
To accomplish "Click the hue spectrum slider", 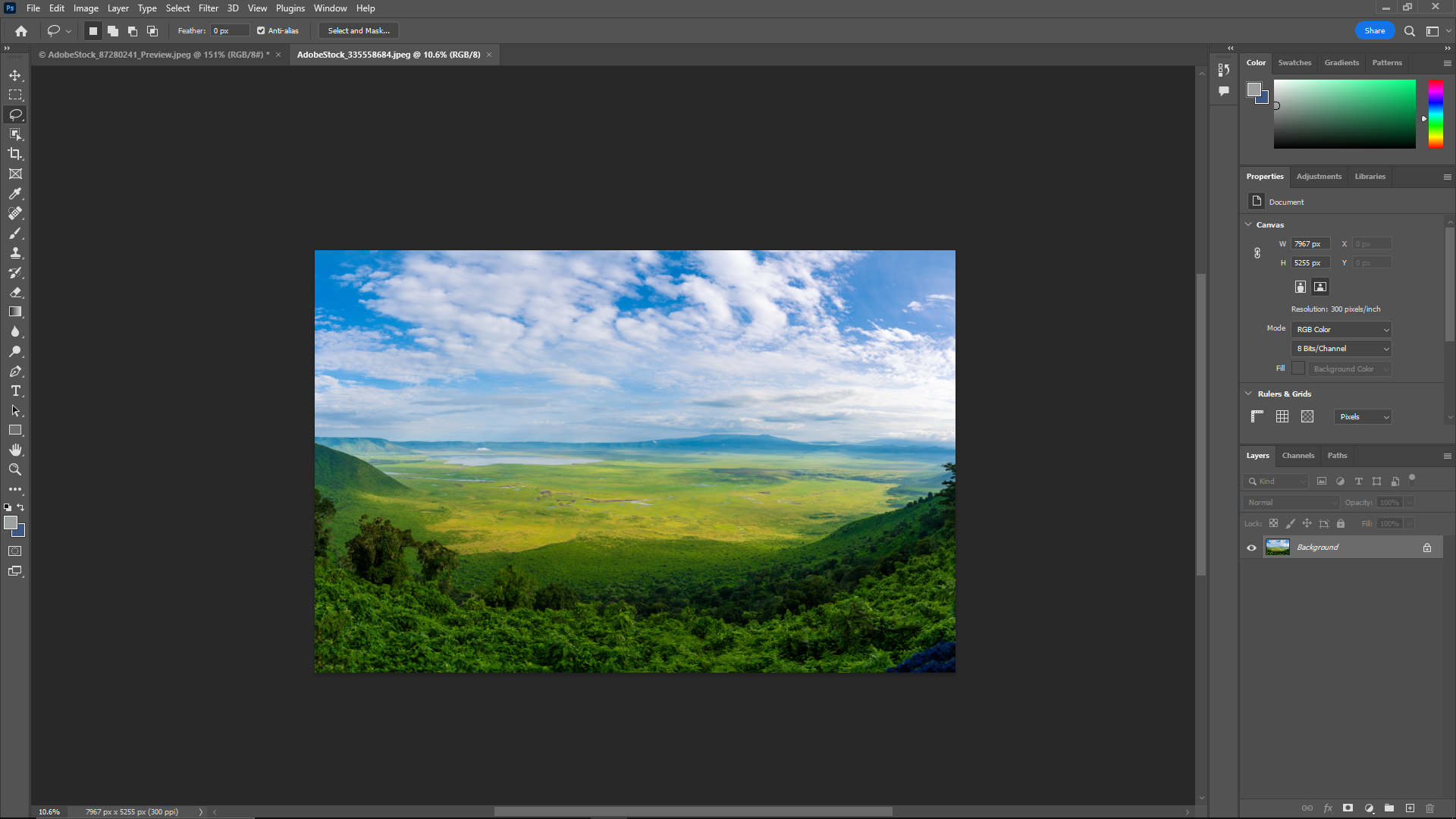I will [1436, 114].
